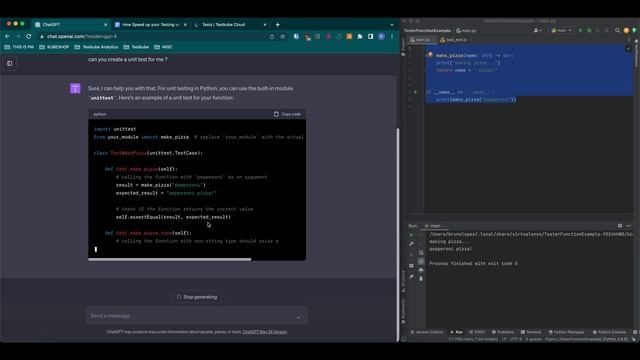Rerun 'main' from Run panel toolbar
Viewport: 640px width, 360px height.
coord(411,235)
